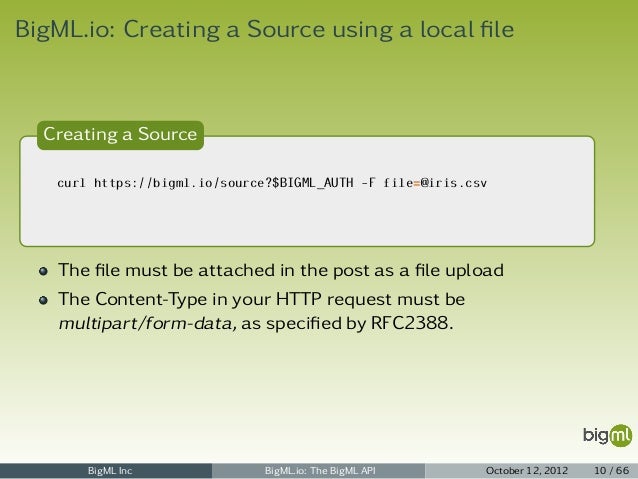638x479 pixels.
Task: Click the slide title 'BigML.io: Creating a Source using a local file'
Action: pos(264,30)
